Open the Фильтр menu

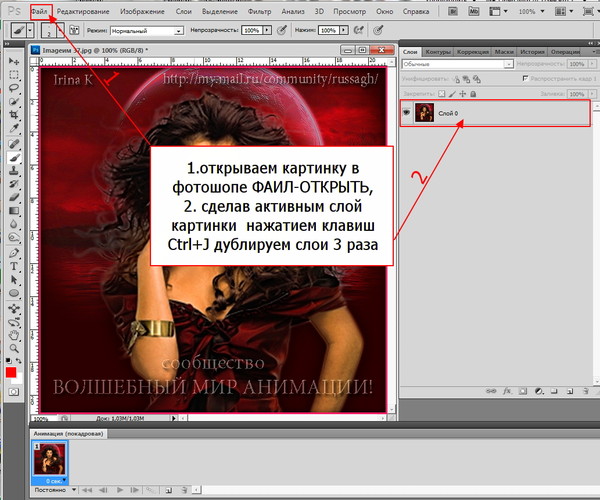(x=259, y=11)
